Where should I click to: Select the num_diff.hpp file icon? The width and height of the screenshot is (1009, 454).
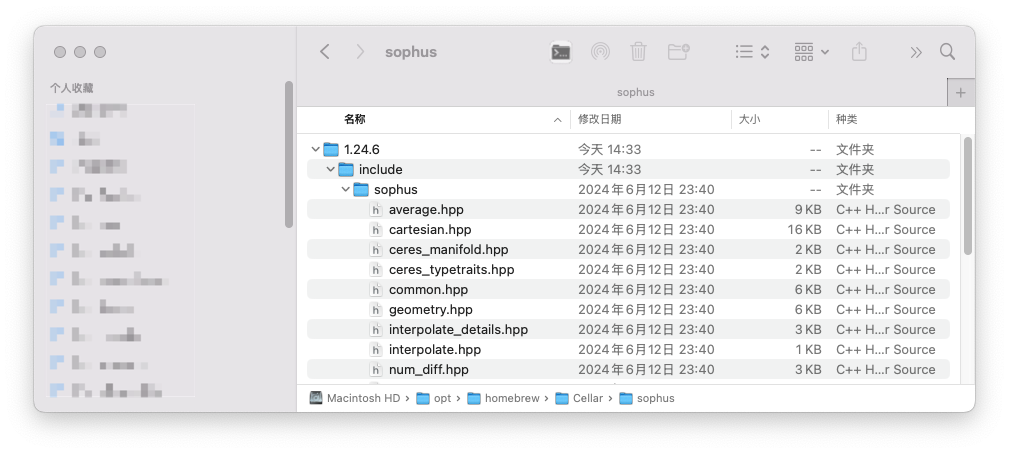pos(376,369)
